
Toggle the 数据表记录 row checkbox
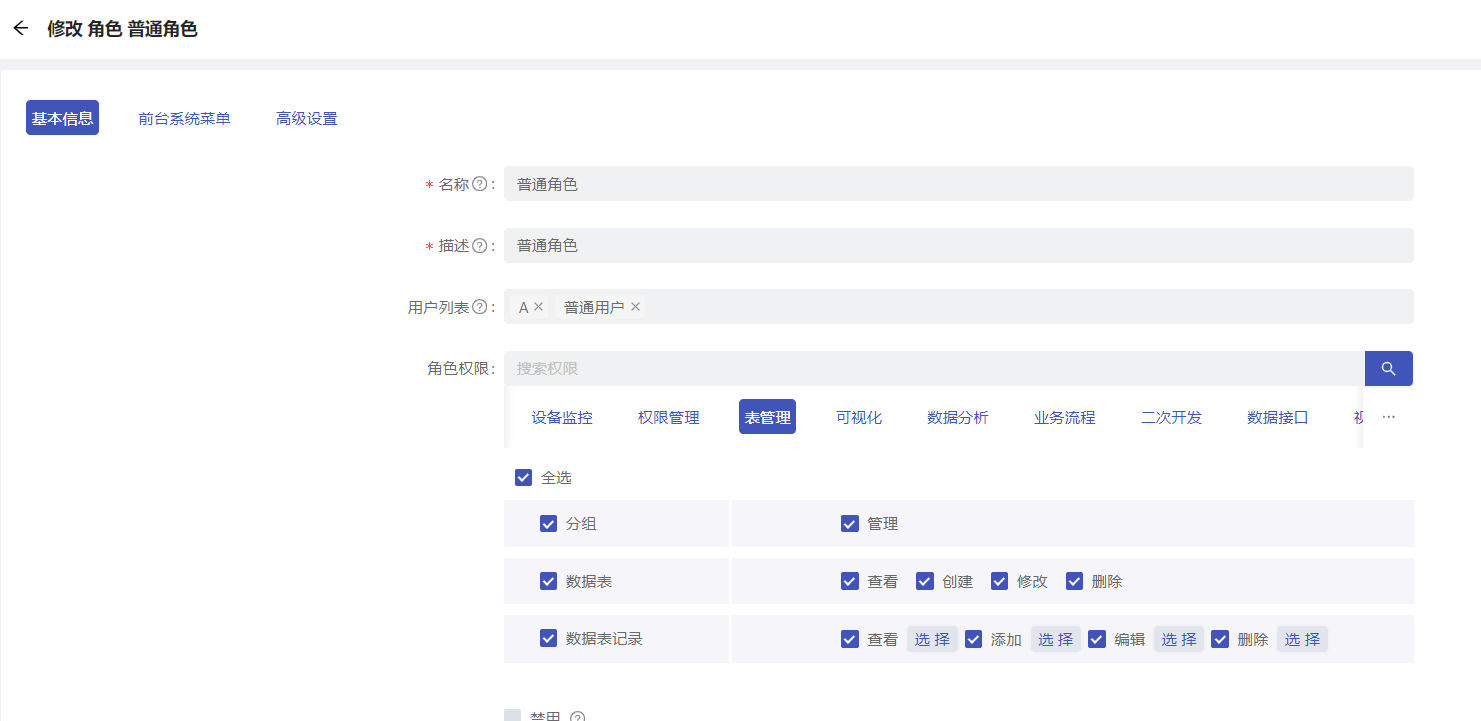pyautogui.click(x=548, y=638)
